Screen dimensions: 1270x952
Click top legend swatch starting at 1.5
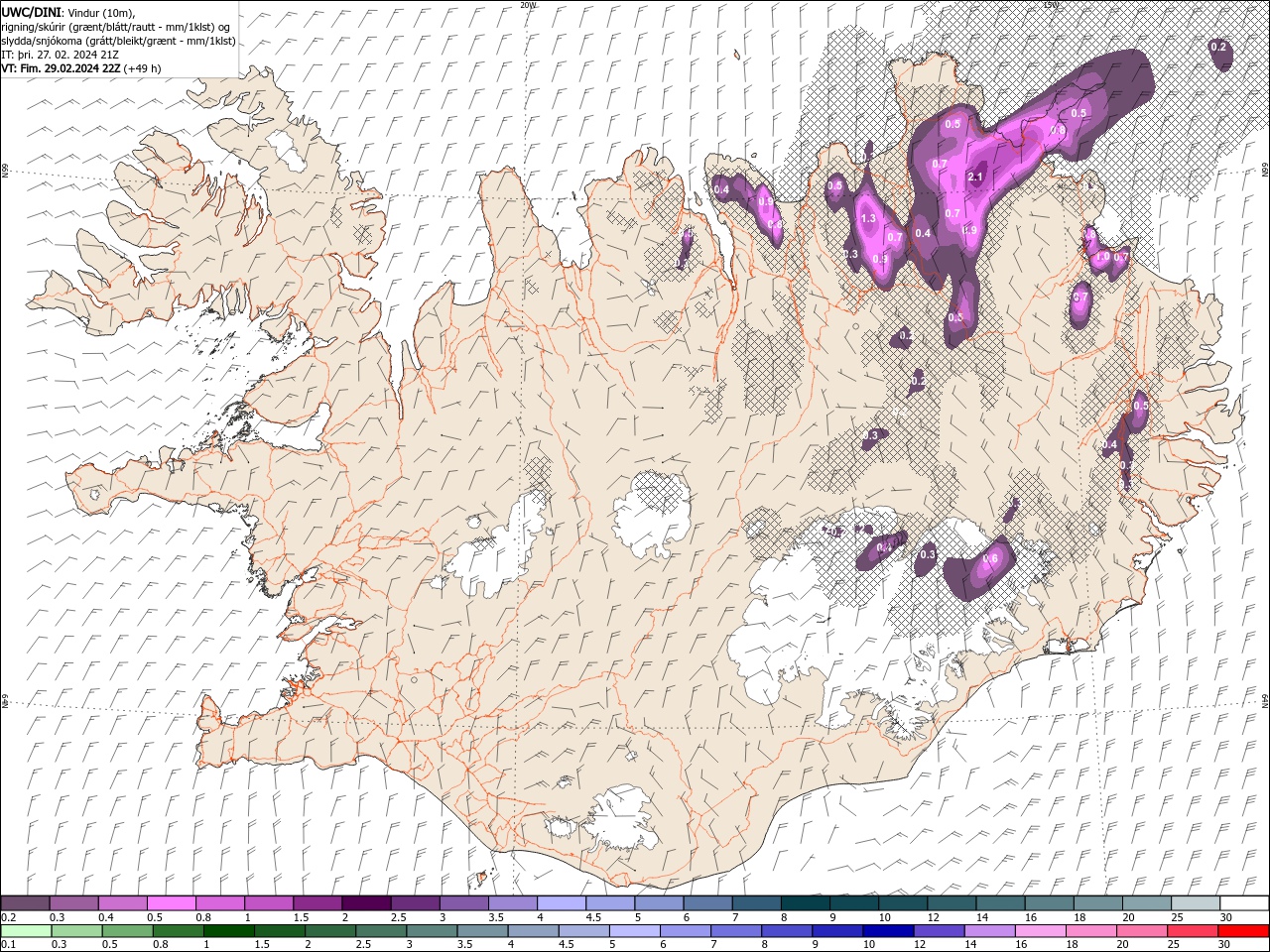coord(317,903)
